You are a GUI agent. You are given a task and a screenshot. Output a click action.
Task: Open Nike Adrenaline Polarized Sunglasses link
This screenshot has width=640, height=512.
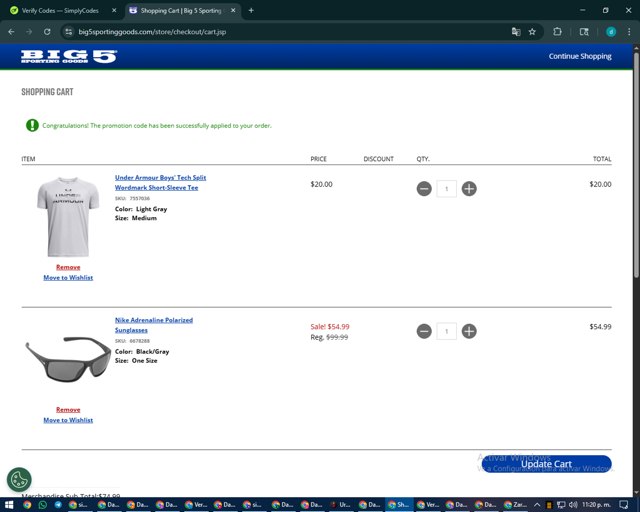[x=154, y=325]
